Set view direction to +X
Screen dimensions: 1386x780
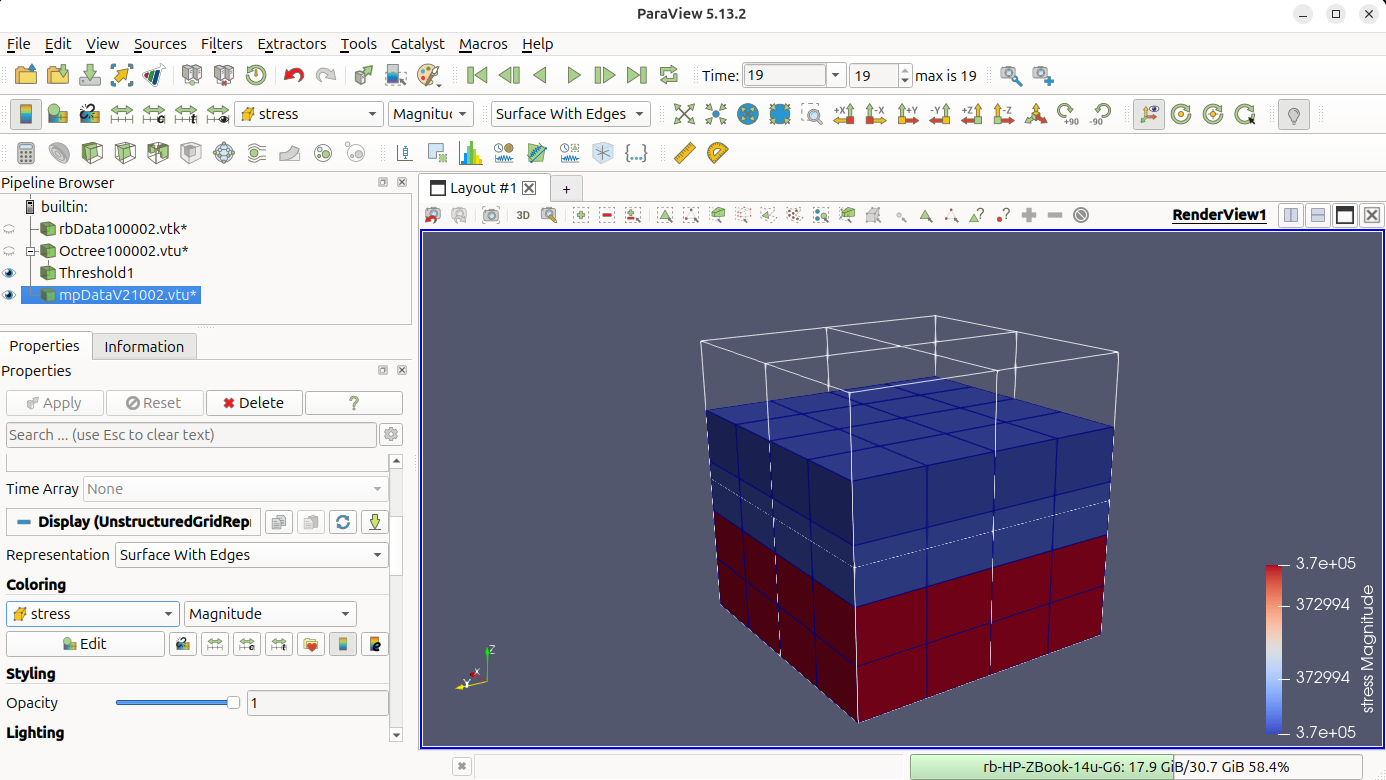844,114
